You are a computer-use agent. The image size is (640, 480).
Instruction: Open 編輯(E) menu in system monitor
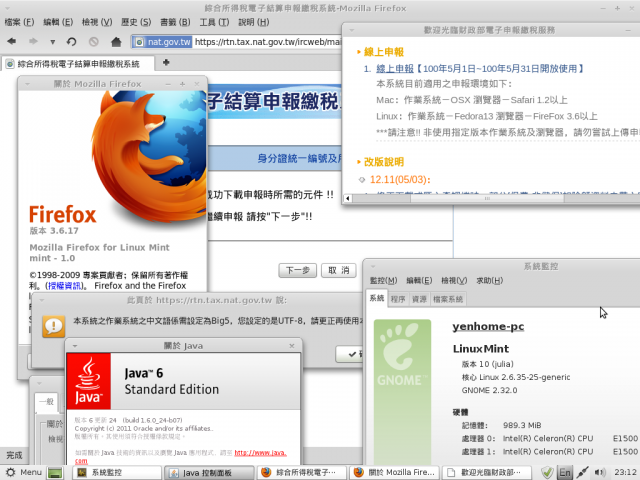pyautogui.click(x=419, y=280)
